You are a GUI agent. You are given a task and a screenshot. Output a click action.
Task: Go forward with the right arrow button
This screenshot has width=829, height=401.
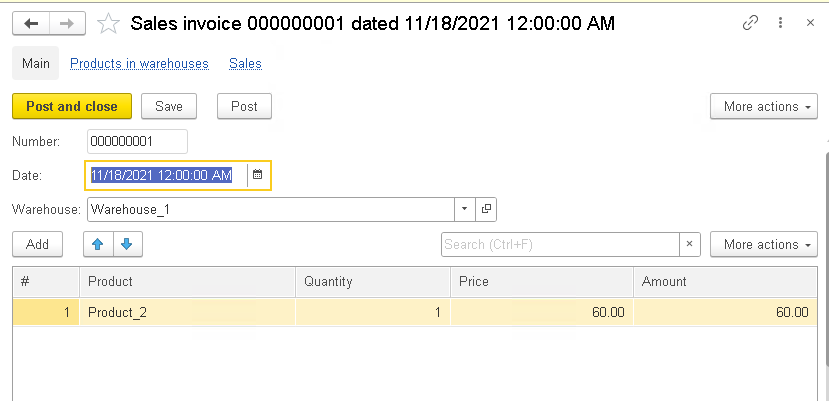[x=68, y=24]
